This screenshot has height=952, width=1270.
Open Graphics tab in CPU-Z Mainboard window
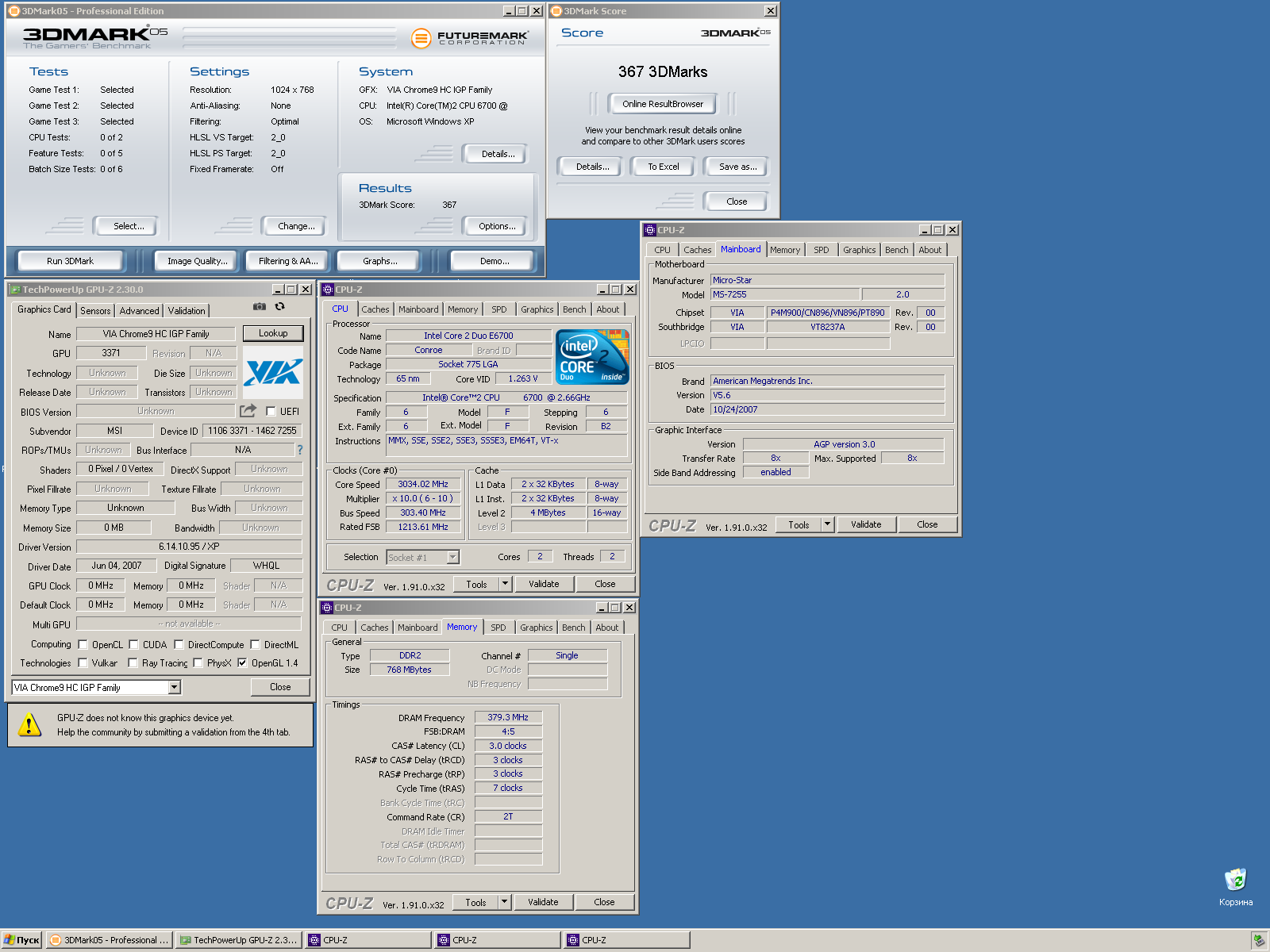point(860,250)
